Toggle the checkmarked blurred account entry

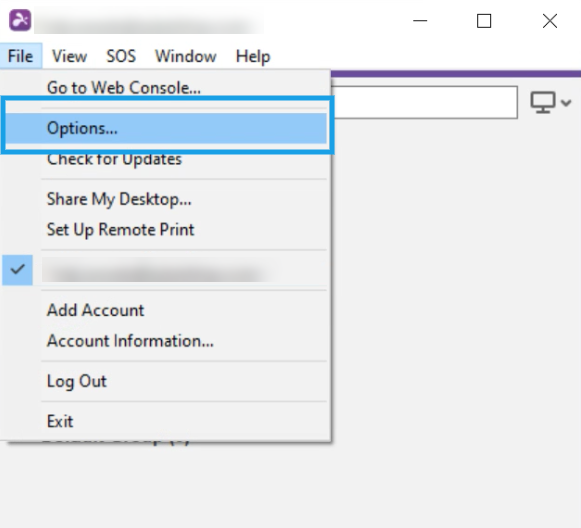165,270
